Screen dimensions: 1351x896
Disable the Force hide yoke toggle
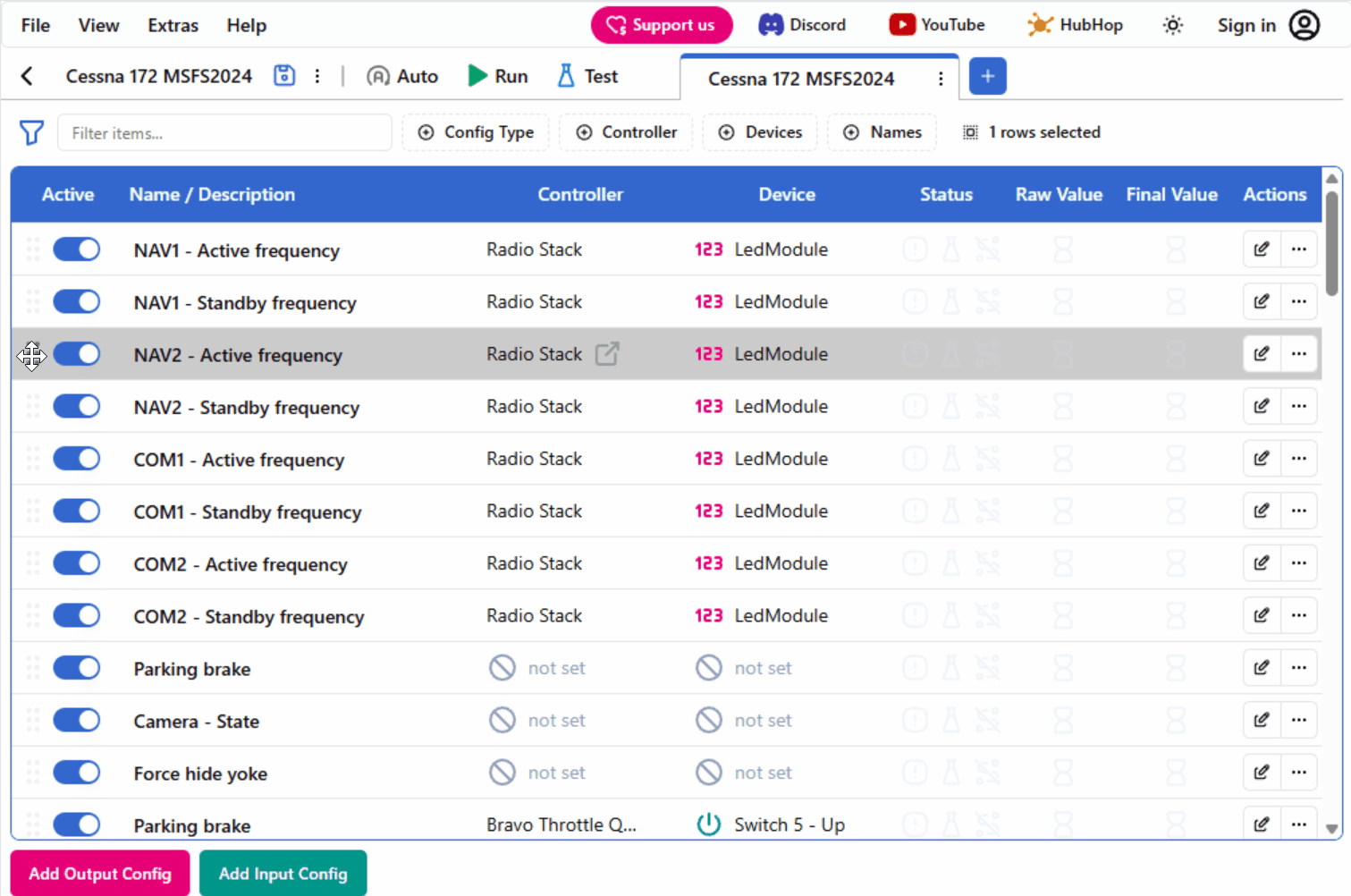pos(76,772)
